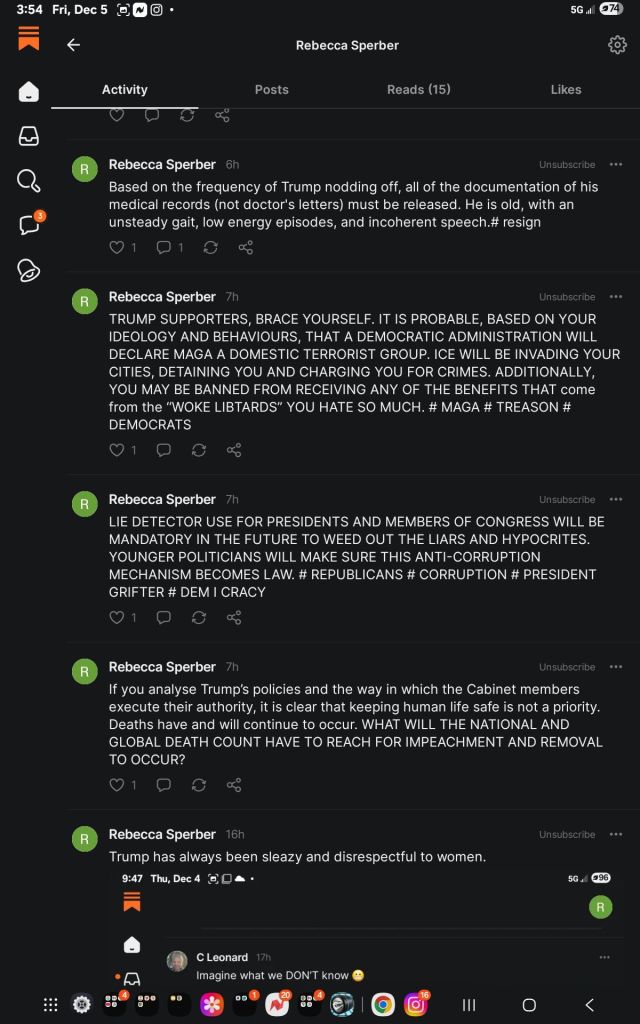Unsubscribe on the Trump nodding off post
The width and height of the screenshot is (640, 1024).
[x=567, y=164]
